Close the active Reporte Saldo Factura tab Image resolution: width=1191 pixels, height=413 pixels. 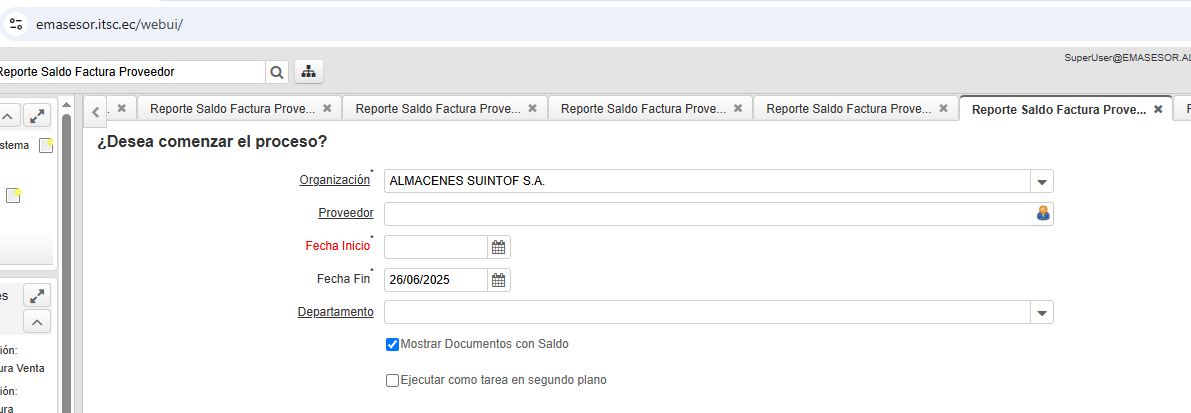(1158, 108)
